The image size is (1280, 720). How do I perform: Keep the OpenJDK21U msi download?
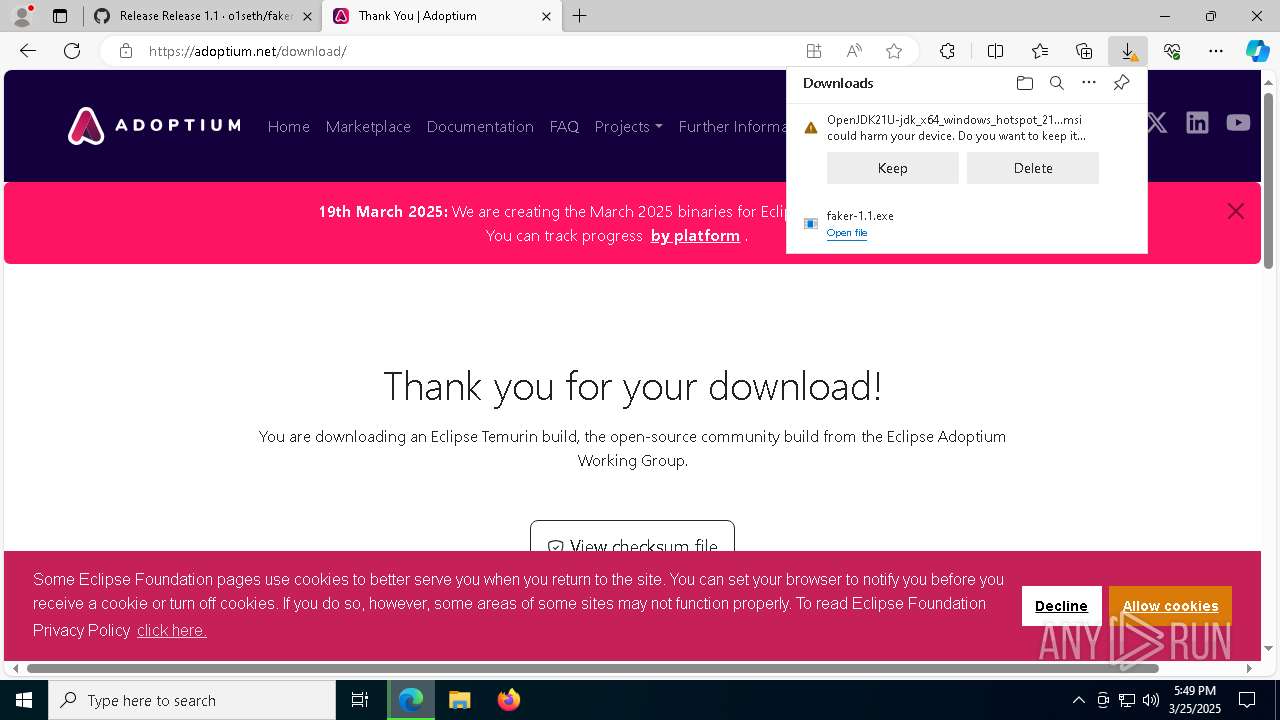(893, 168)
